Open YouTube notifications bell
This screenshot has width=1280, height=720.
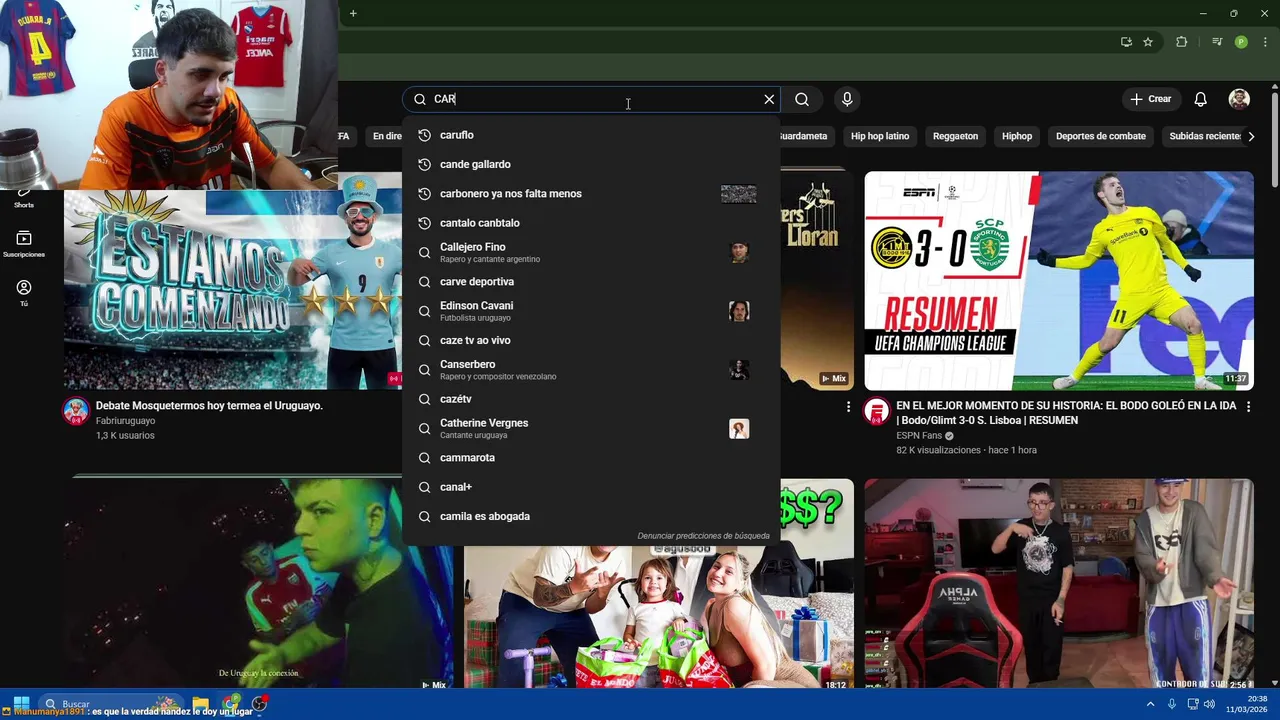pos(1201,99)
